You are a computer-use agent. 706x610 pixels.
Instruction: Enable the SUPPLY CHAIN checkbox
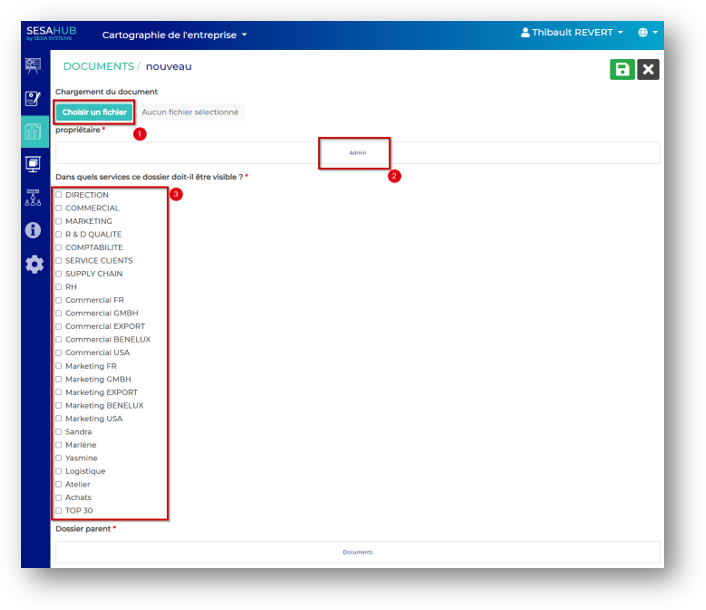[x=59, y=274]
